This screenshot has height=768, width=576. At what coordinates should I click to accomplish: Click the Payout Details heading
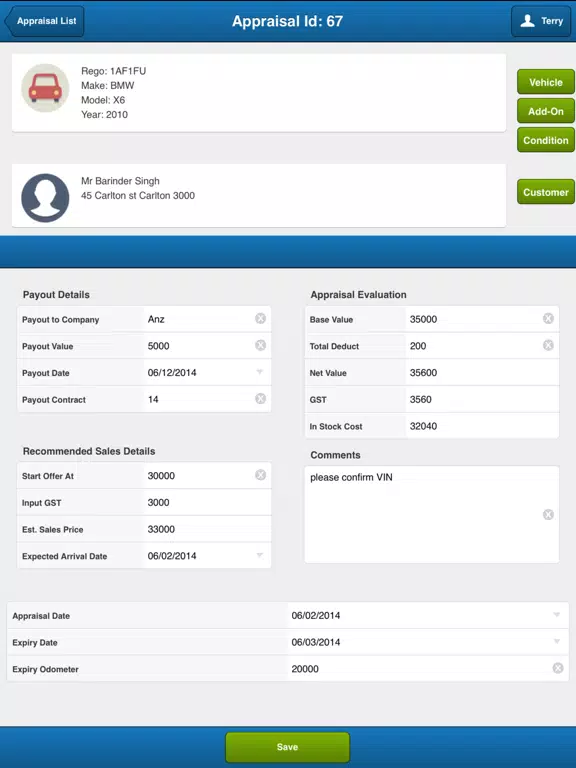(x=56, y=294)
